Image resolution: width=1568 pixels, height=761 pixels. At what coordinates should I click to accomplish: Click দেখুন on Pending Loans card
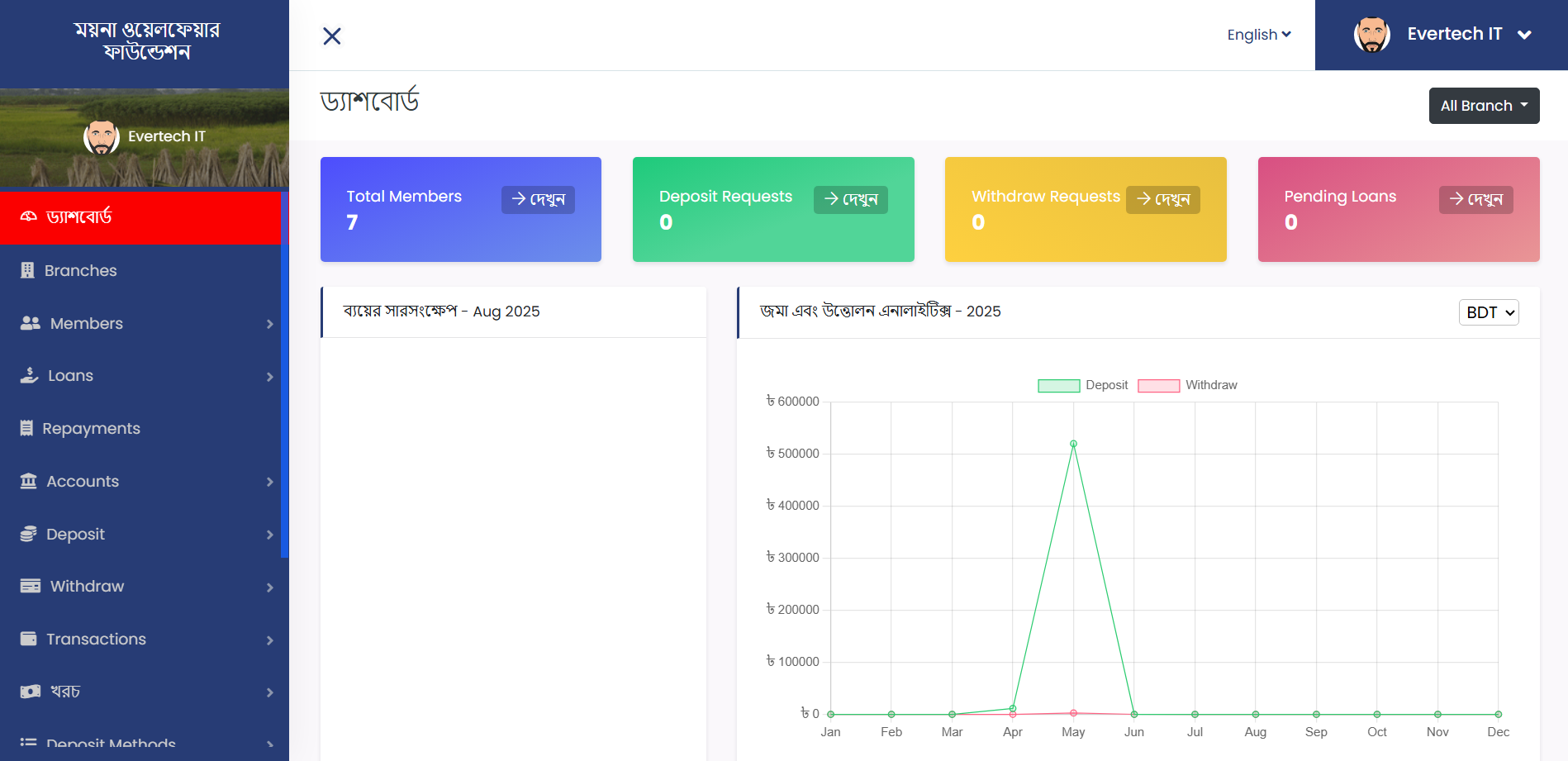tap(1475, 200)
